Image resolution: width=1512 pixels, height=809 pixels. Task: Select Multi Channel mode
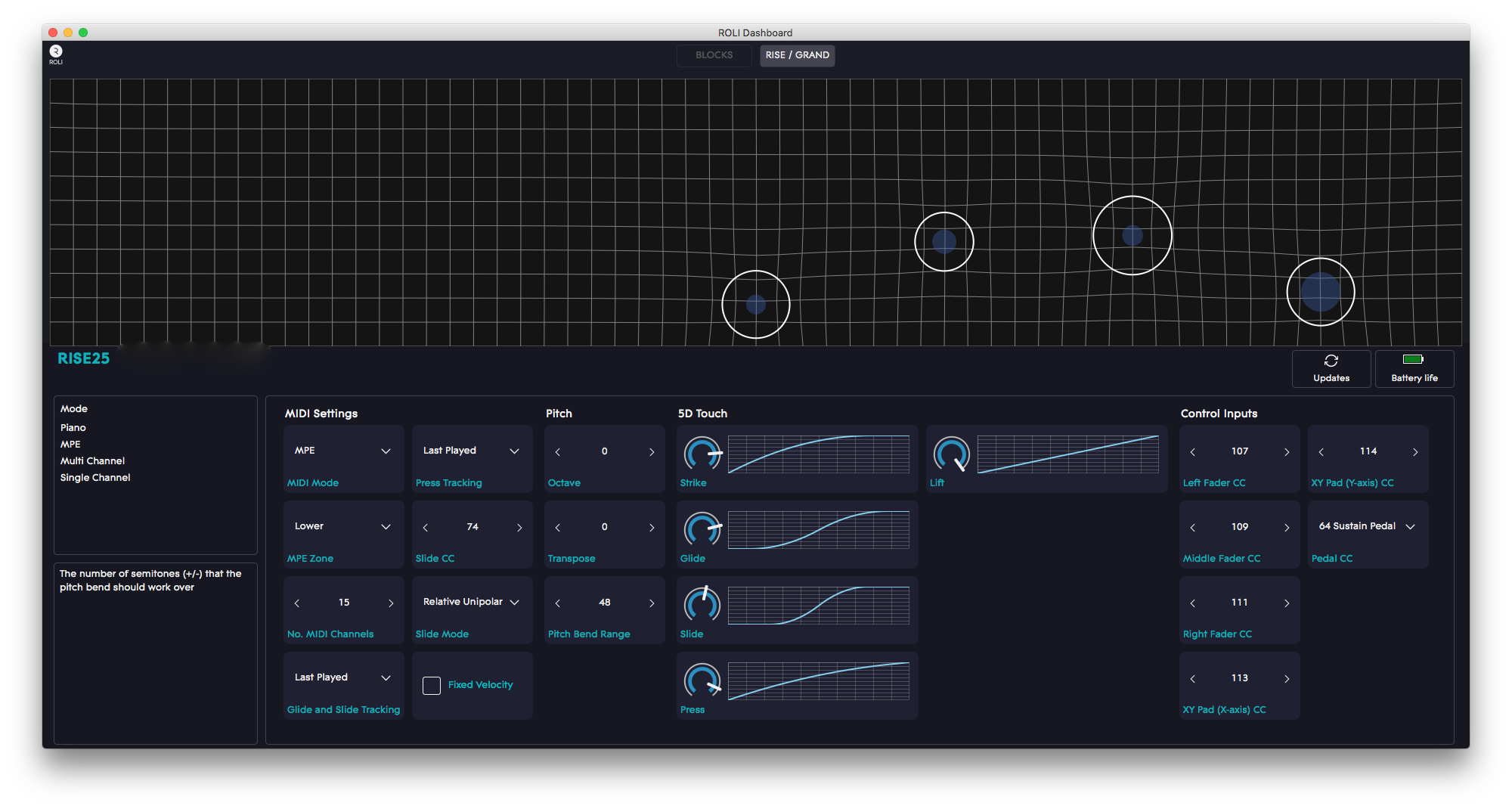(92, 461)
